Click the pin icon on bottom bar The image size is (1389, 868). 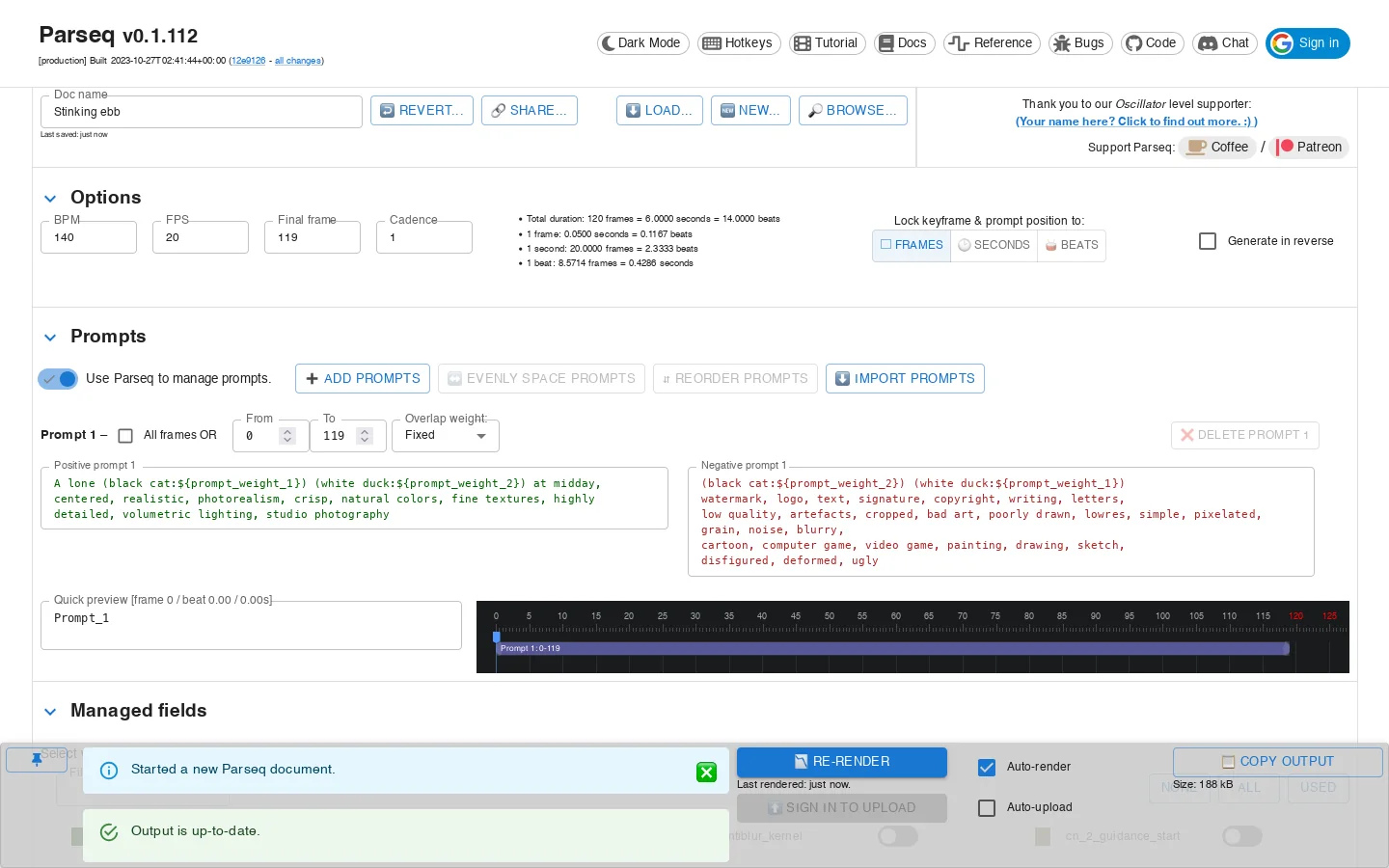(37, 760)
